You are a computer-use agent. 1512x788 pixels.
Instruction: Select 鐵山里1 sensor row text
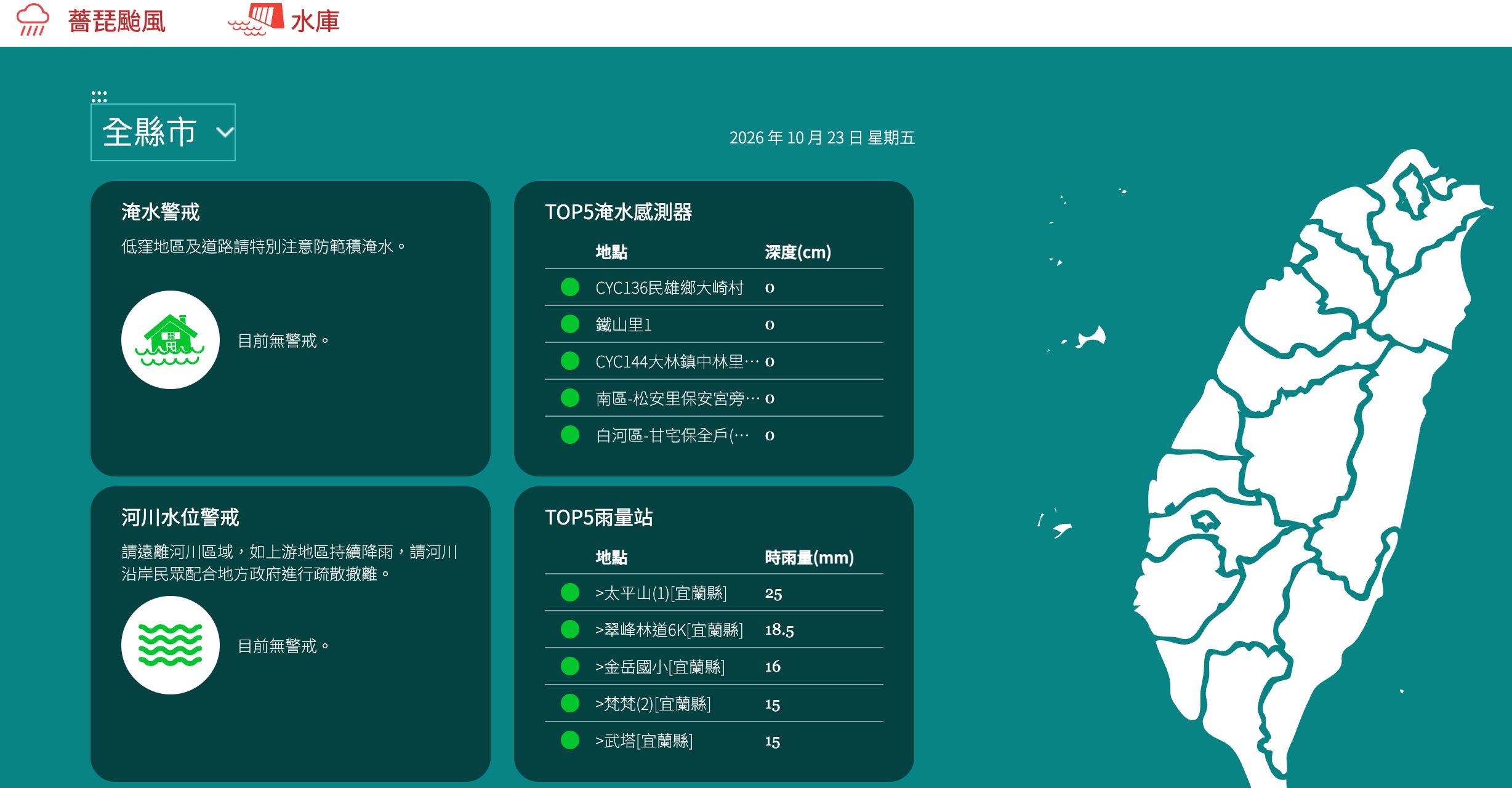click(x=623, y=324)
